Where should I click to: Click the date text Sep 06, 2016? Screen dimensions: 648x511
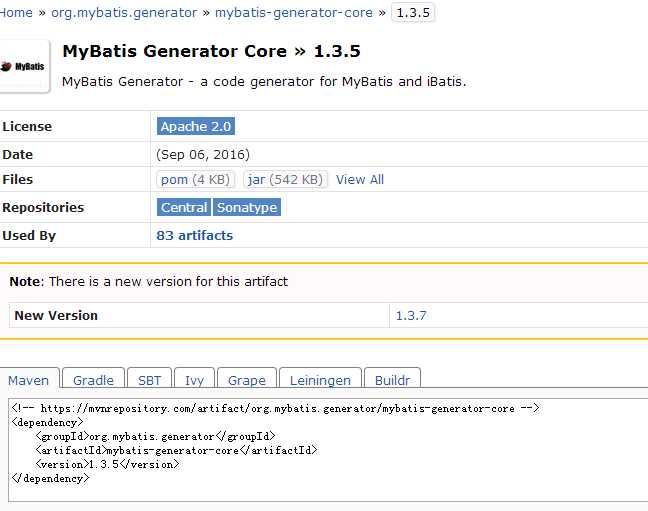(x=203, y=155)
